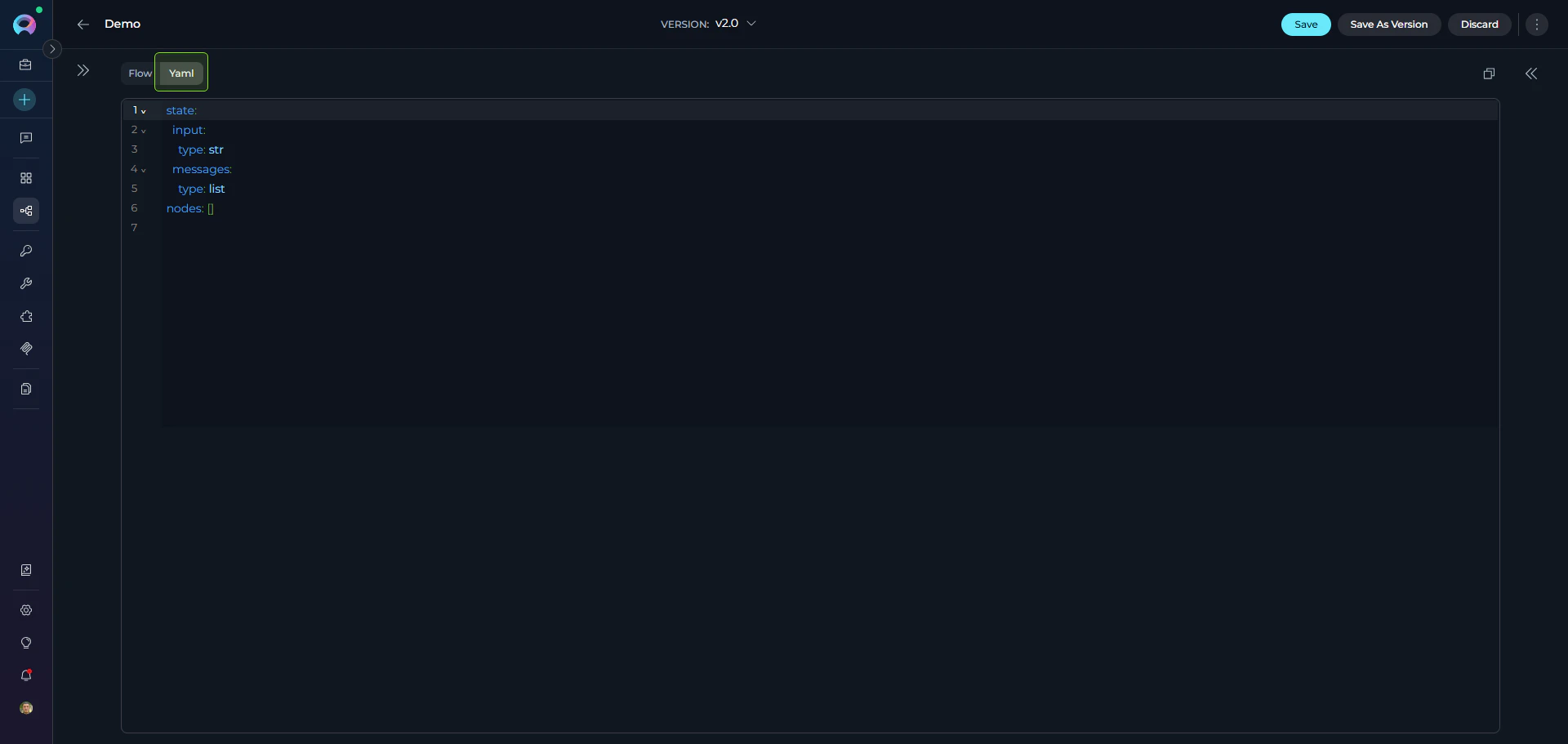Create new item with the plus icon
This screenshot has height=744, width=1568.
(25, 100)
